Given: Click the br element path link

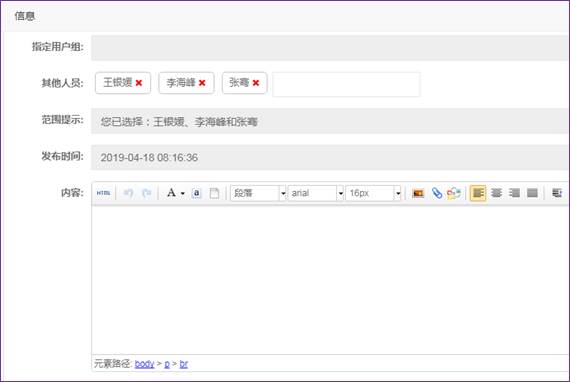Looking at the screenshot, I should [x=184, y=363].
